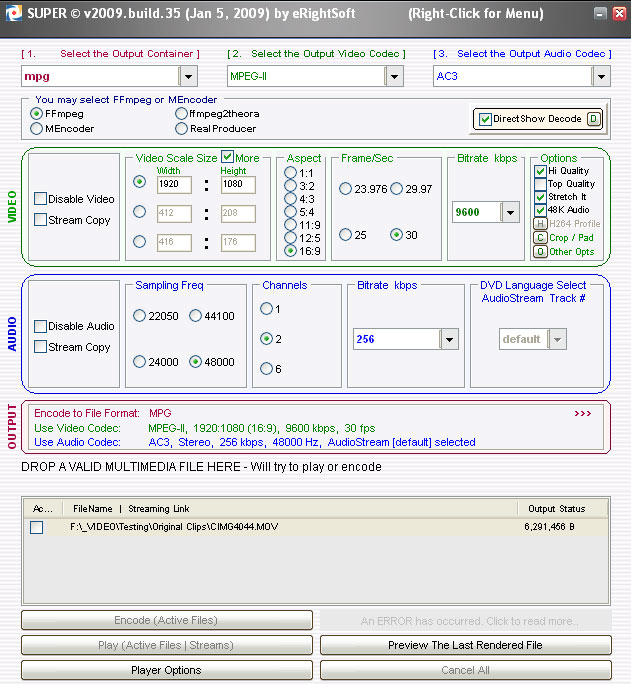Close the SUPER window

[619, 13]
